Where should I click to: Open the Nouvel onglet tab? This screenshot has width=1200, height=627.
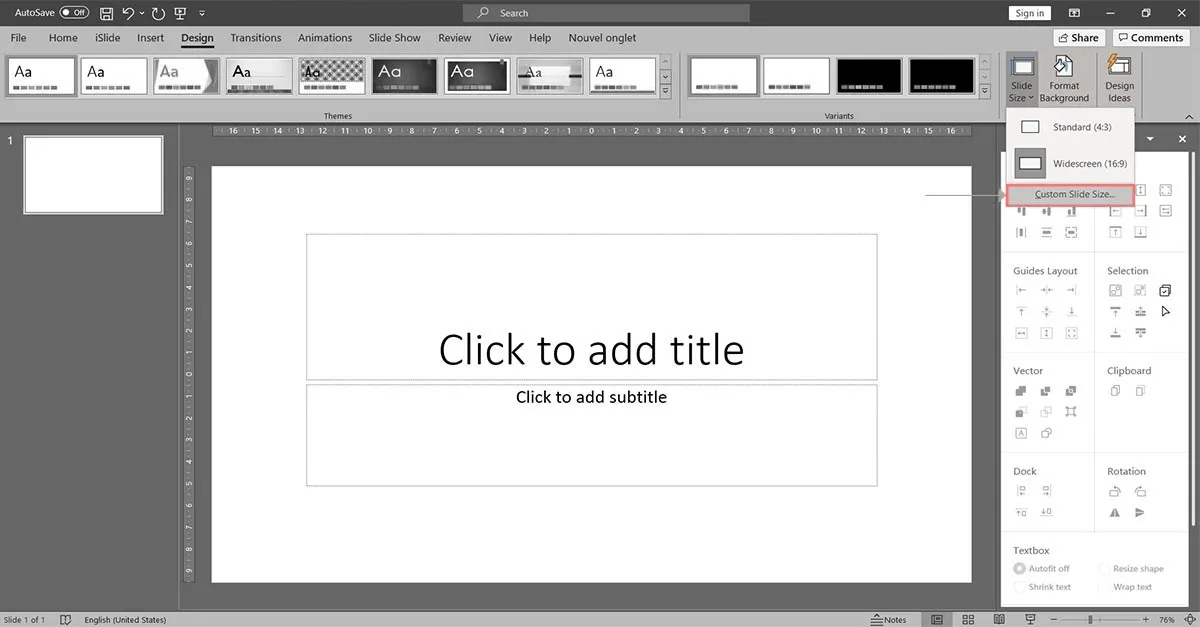point(602,38)
